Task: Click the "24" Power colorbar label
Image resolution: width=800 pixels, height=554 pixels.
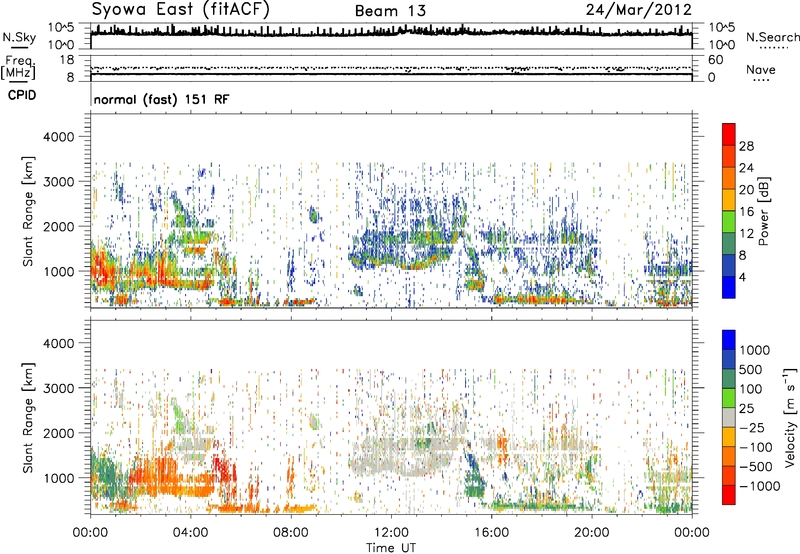Action: [x=746, y=168]
